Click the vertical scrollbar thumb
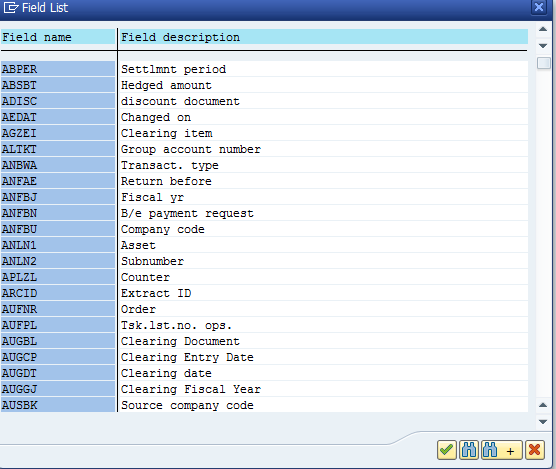 pyautogui.click(x=544, y=63)
